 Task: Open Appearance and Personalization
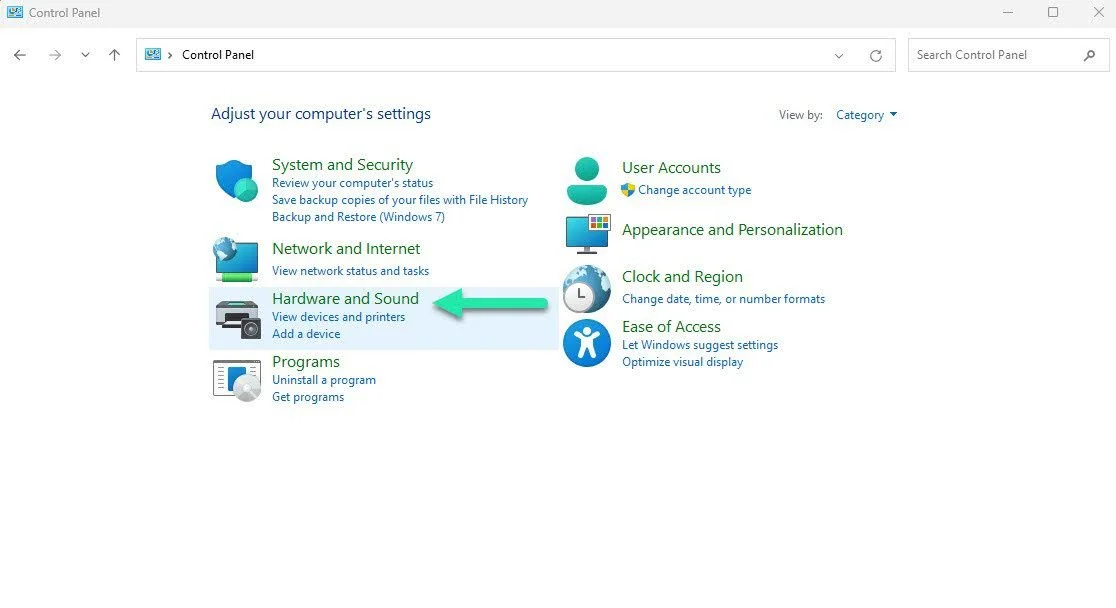(x=733, y=229)
